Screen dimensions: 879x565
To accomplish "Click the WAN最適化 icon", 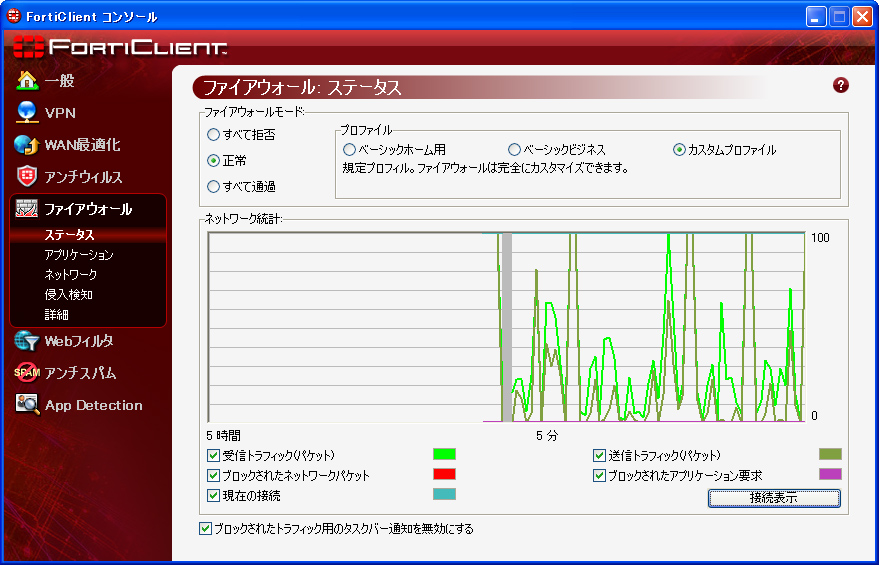I will pyautogui.click(x=26, y=145).
